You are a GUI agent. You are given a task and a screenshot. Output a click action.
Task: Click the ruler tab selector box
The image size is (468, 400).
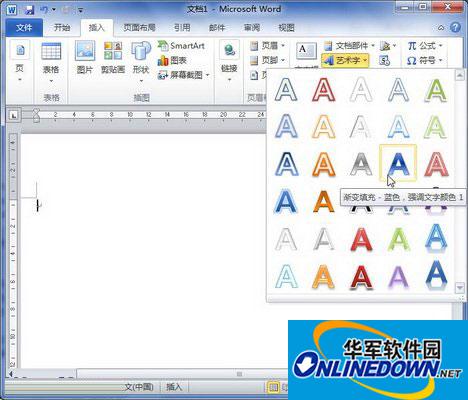(x=14, y=115)
